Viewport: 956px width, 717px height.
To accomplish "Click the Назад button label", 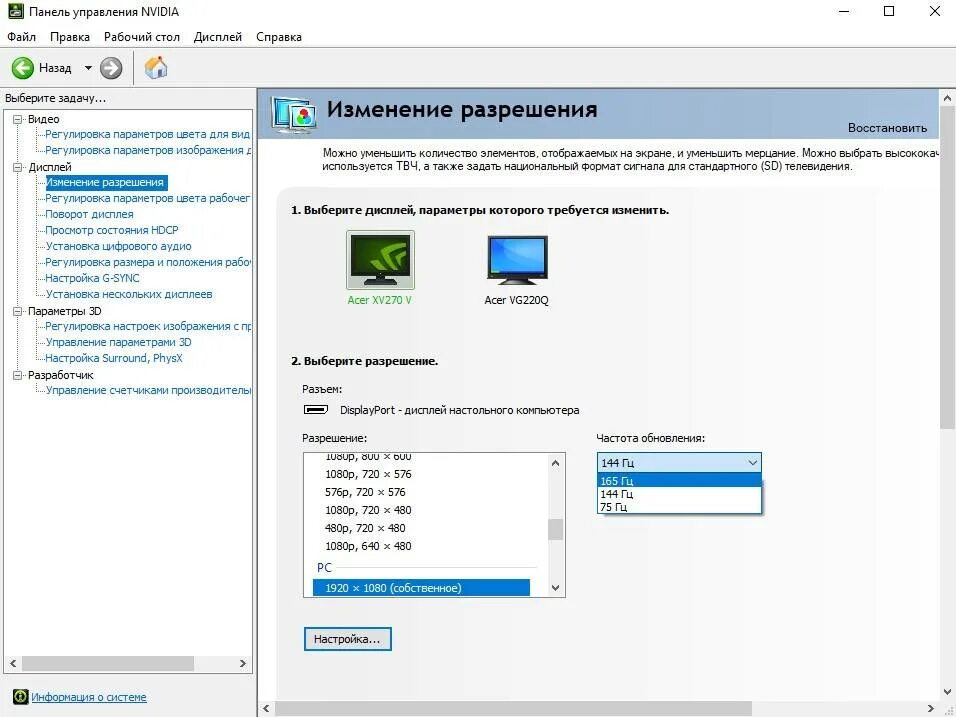I will pos(55,68).
